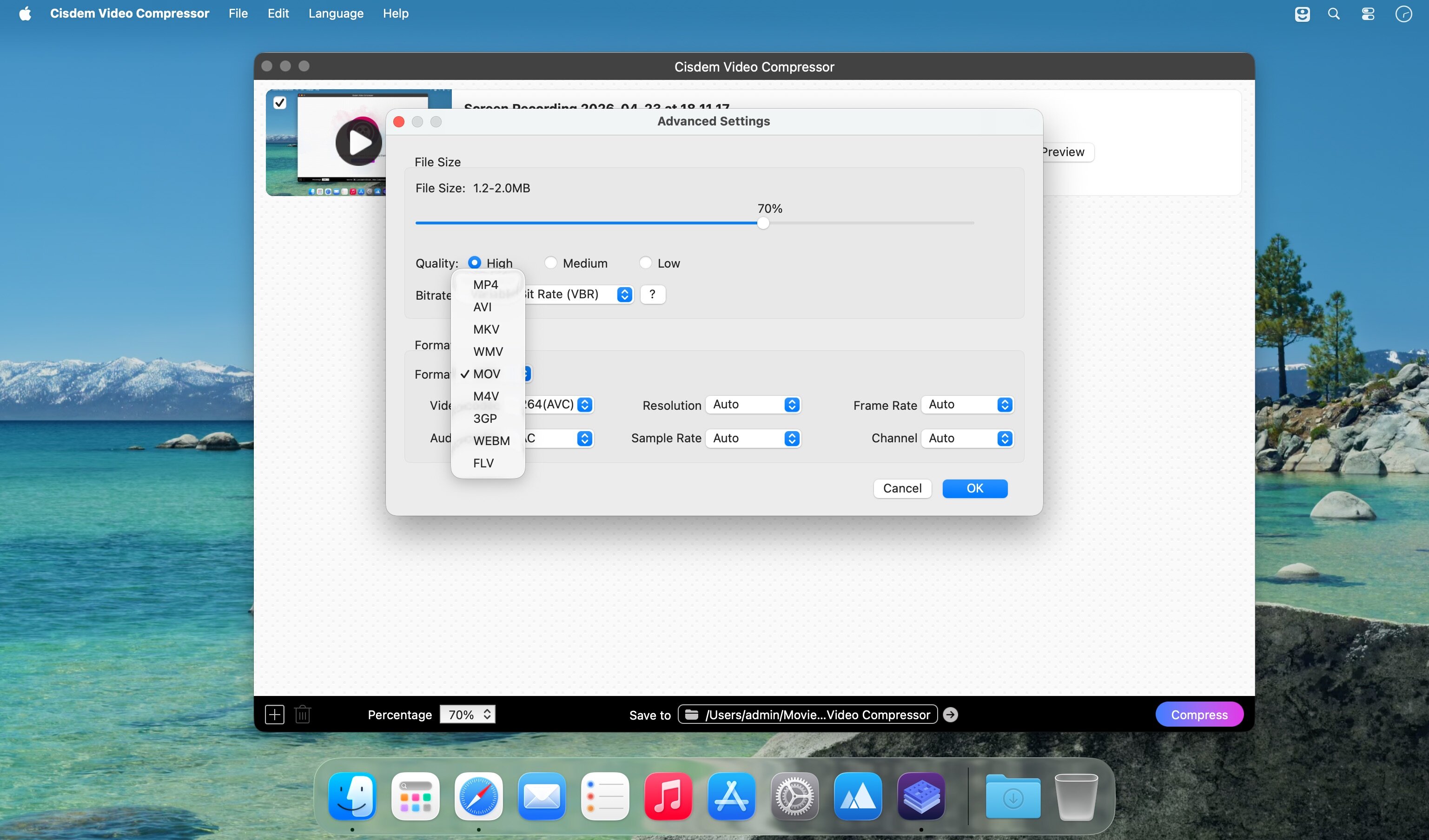1429x840 pixels.
Task: Click the OK button
Action: tap(974, 489)
